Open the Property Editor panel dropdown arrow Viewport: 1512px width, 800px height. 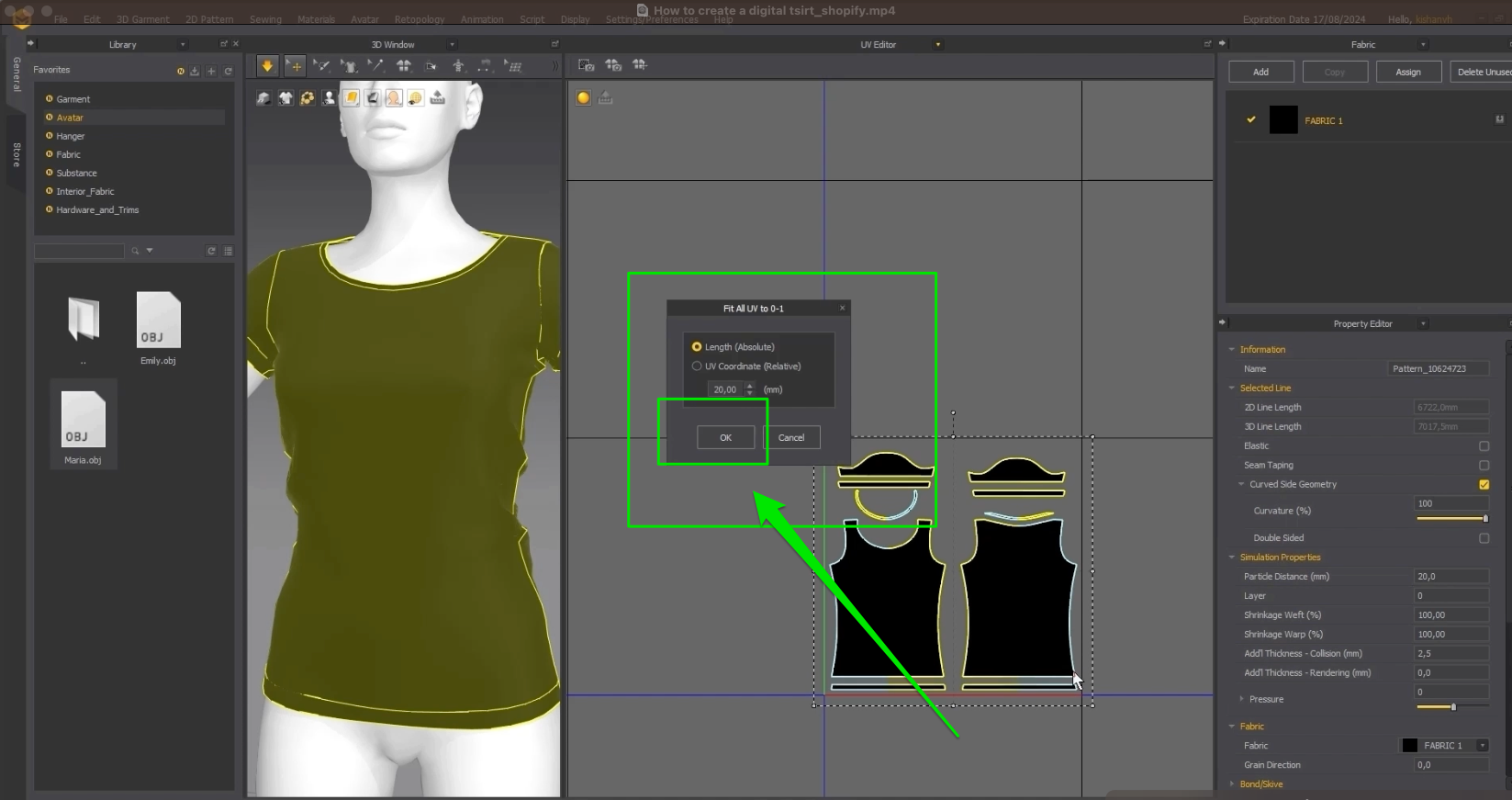pyautogui.click(x=1423, y=324)
